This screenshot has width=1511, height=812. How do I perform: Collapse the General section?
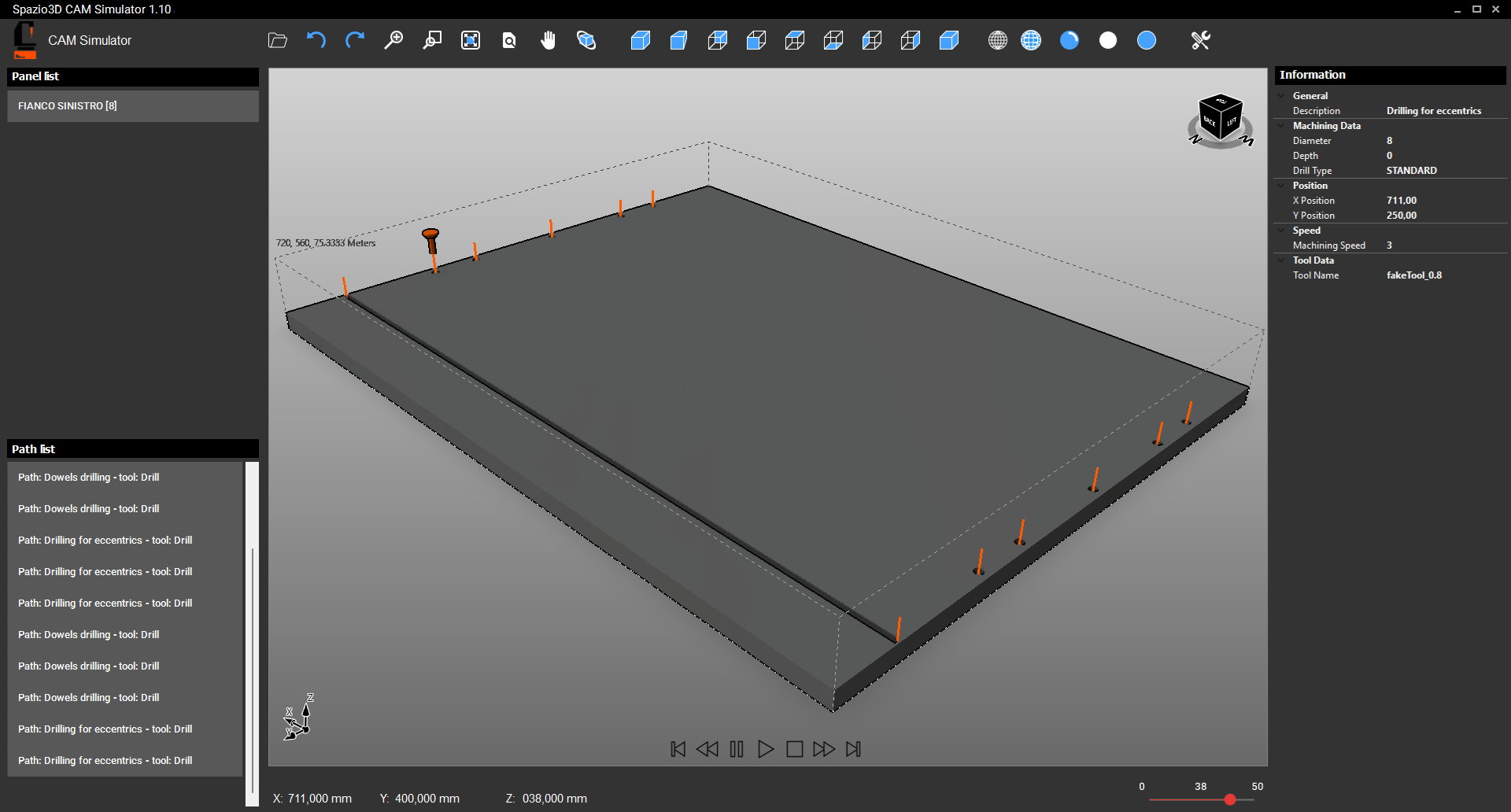click(1282, 96)
